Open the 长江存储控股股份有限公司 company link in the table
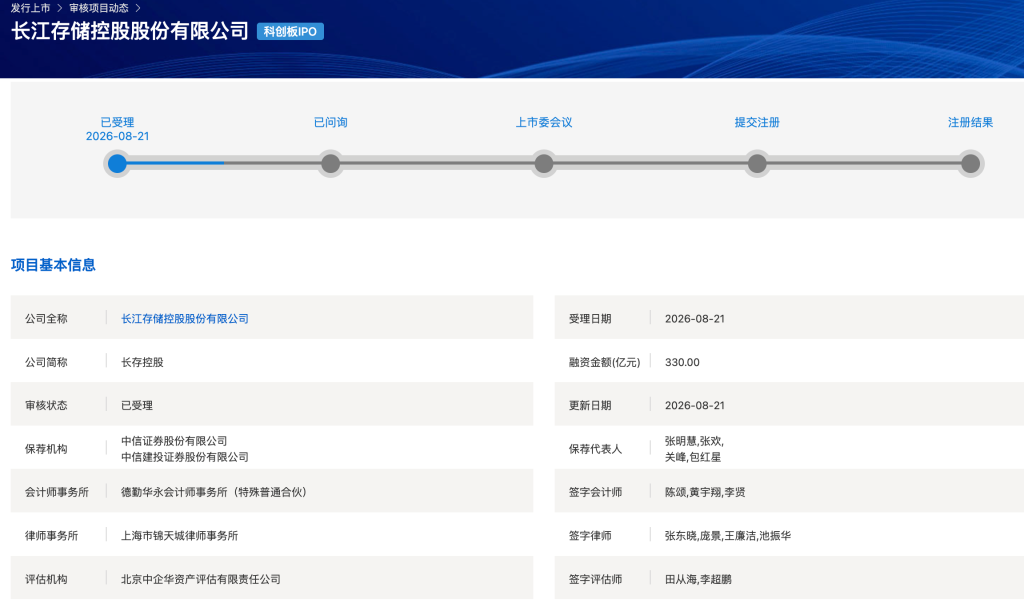The image size is (1024, 612). 185,319
